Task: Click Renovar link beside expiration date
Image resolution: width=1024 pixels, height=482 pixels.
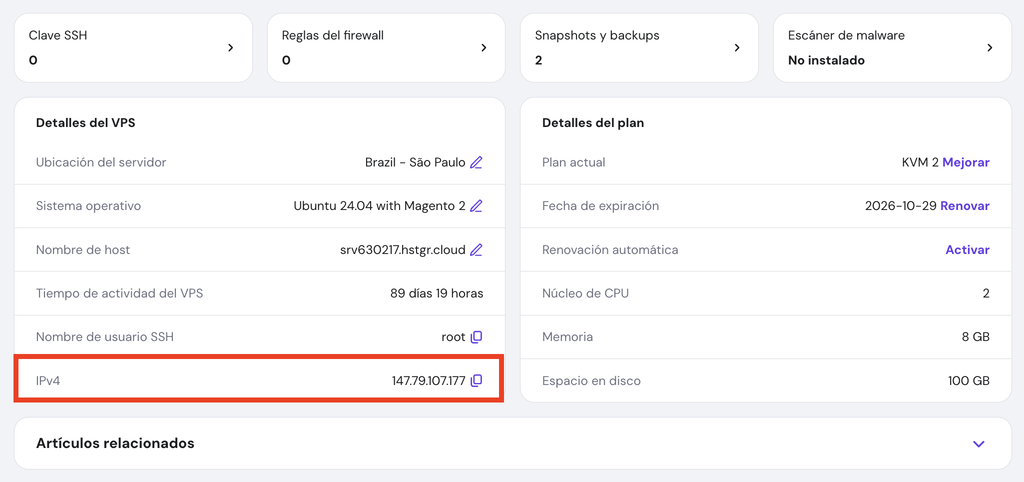Action: coord(964,206)
